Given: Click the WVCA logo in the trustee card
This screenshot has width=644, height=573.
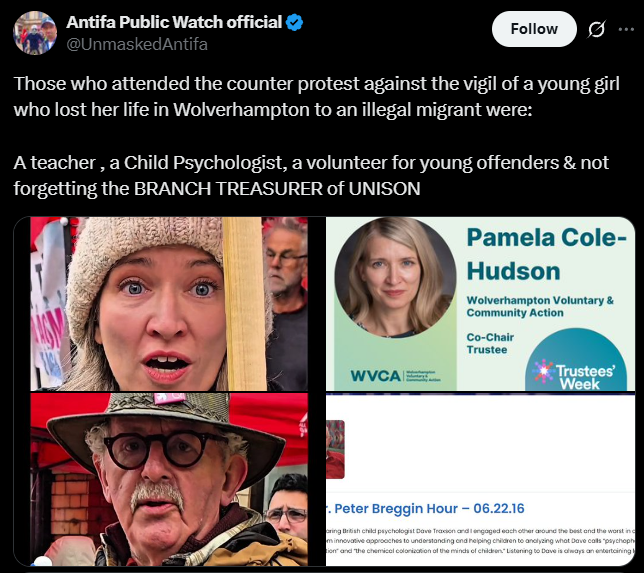Looking at the screenshot, I should pos(395,375).
